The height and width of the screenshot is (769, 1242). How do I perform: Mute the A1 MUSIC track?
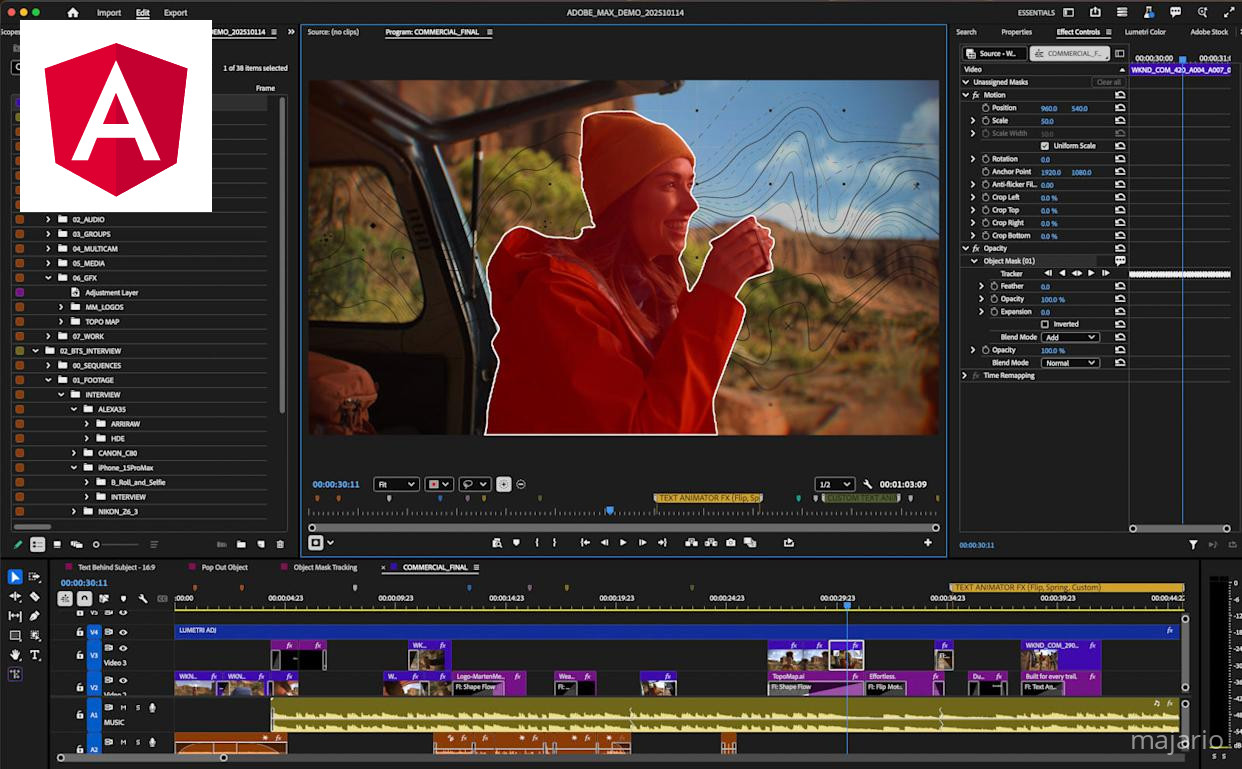[125, 708]
